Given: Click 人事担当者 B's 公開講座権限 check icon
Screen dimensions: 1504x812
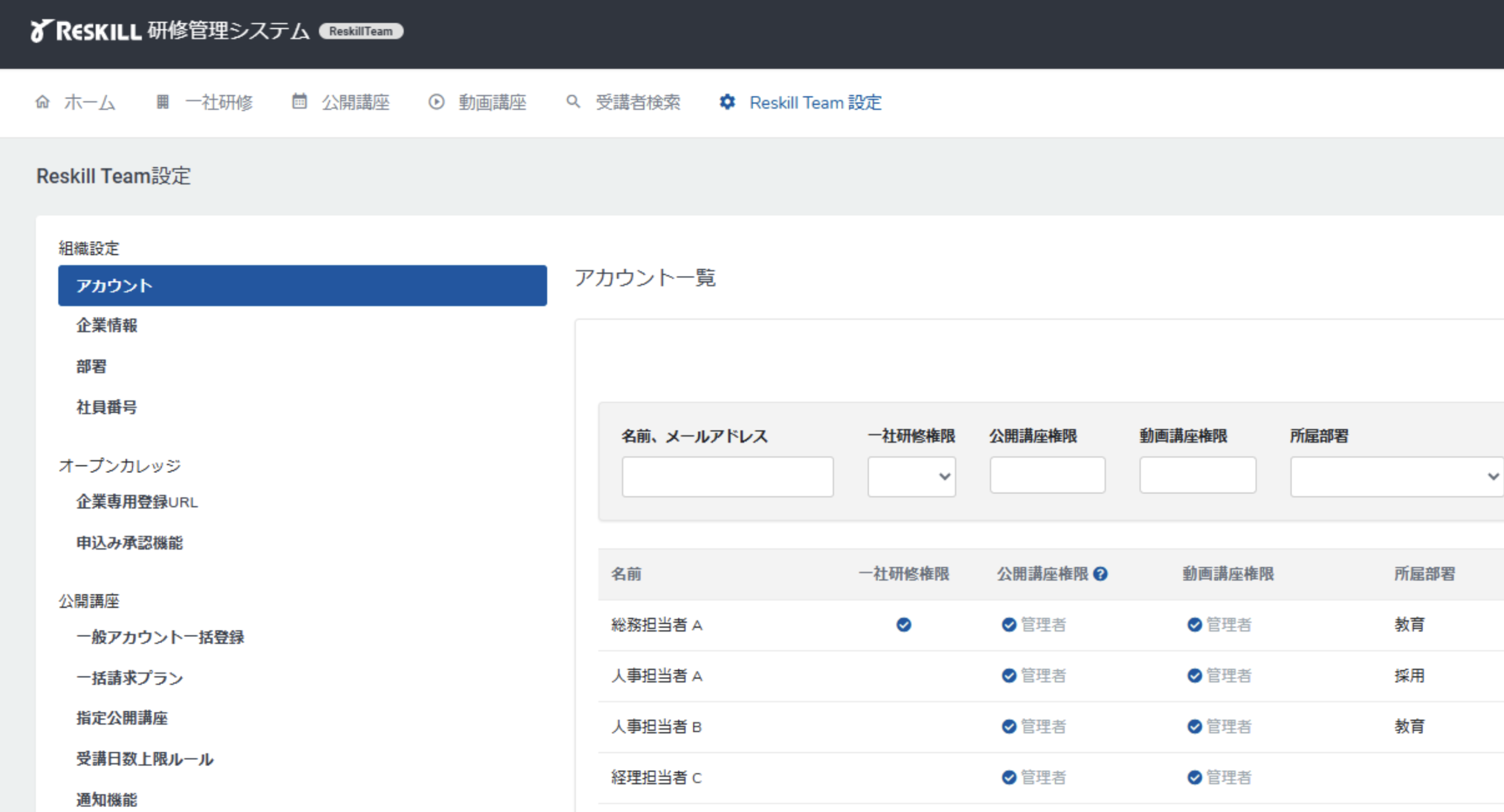Looking at the screenshot, I should [1009, 727].
